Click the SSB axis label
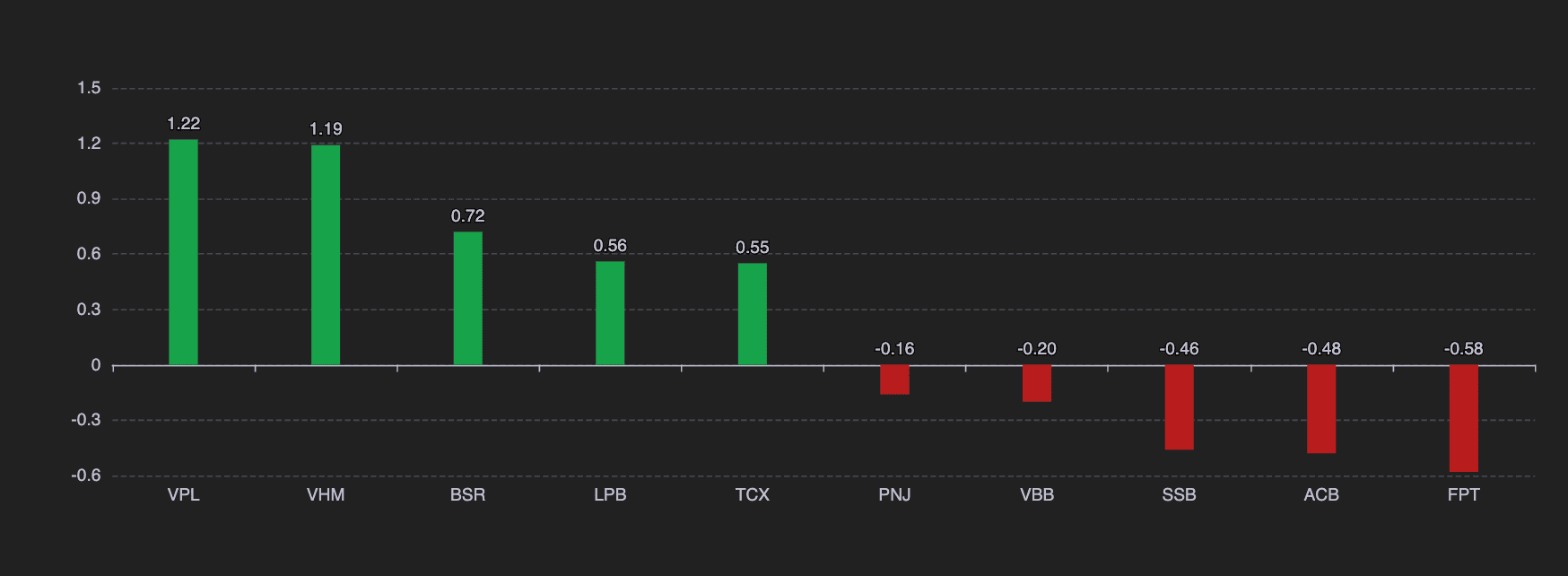This screenshot has width=1568, height=576. coord(1179,495)
